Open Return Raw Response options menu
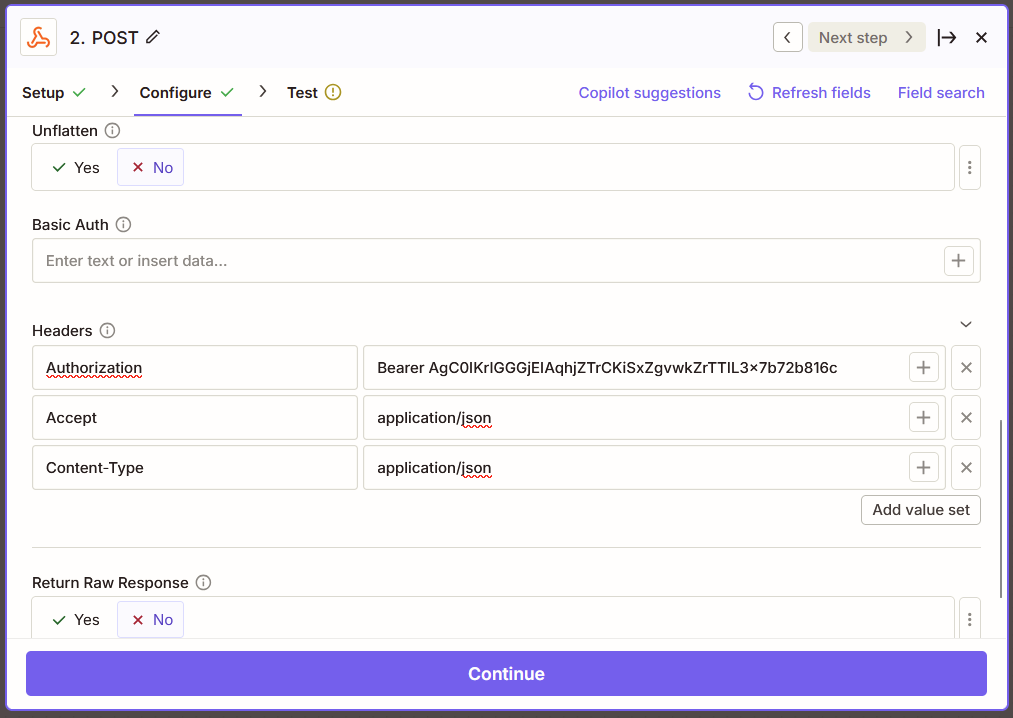The image size is (1013, 718). coord(970,620)
